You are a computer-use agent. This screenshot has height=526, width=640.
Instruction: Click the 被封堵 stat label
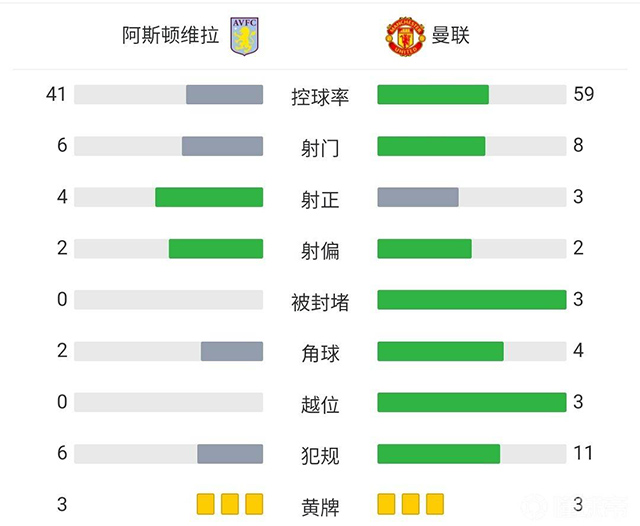pyautogui.click(x=320, y=301)
